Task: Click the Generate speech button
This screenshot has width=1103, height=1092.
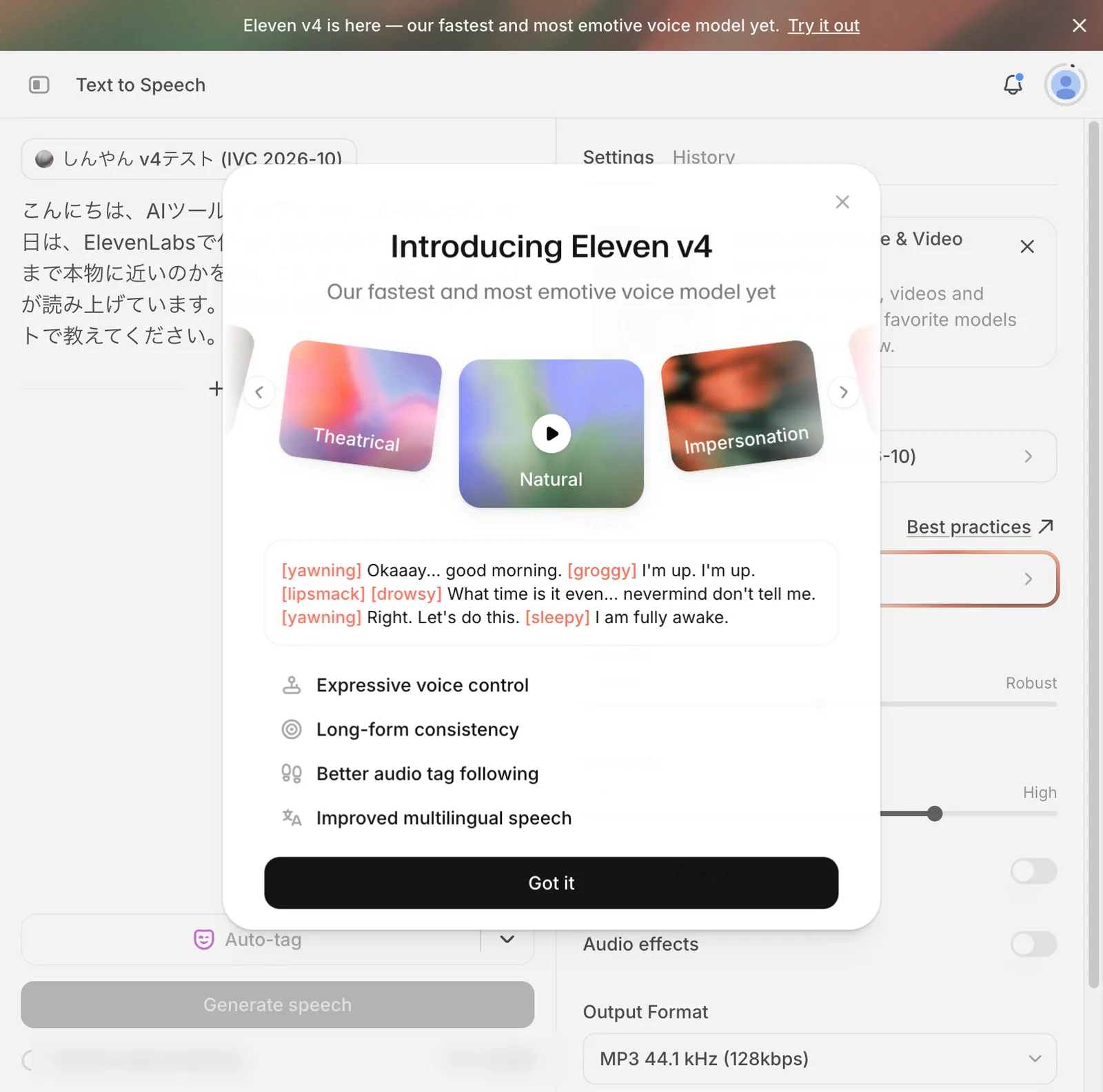Action: 277,1004
